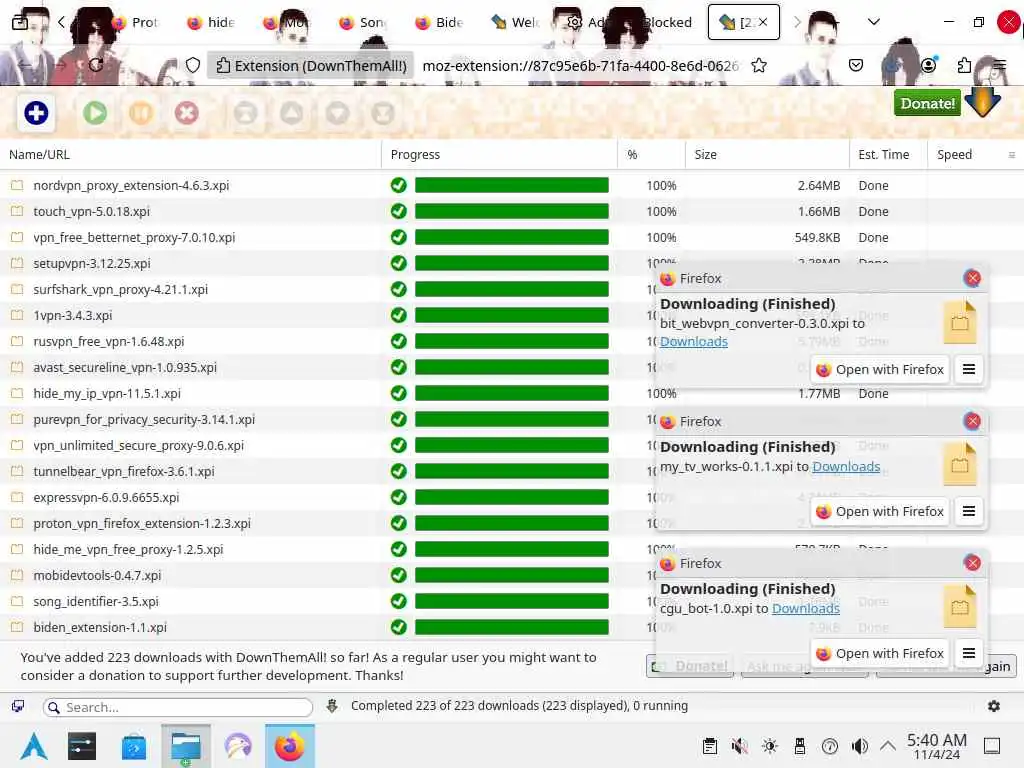Image resolution: width=1024 pixels, height=768 pixels.
Task: Open the cgu_bot notification's hamburger menu
Action: point(968,653)
